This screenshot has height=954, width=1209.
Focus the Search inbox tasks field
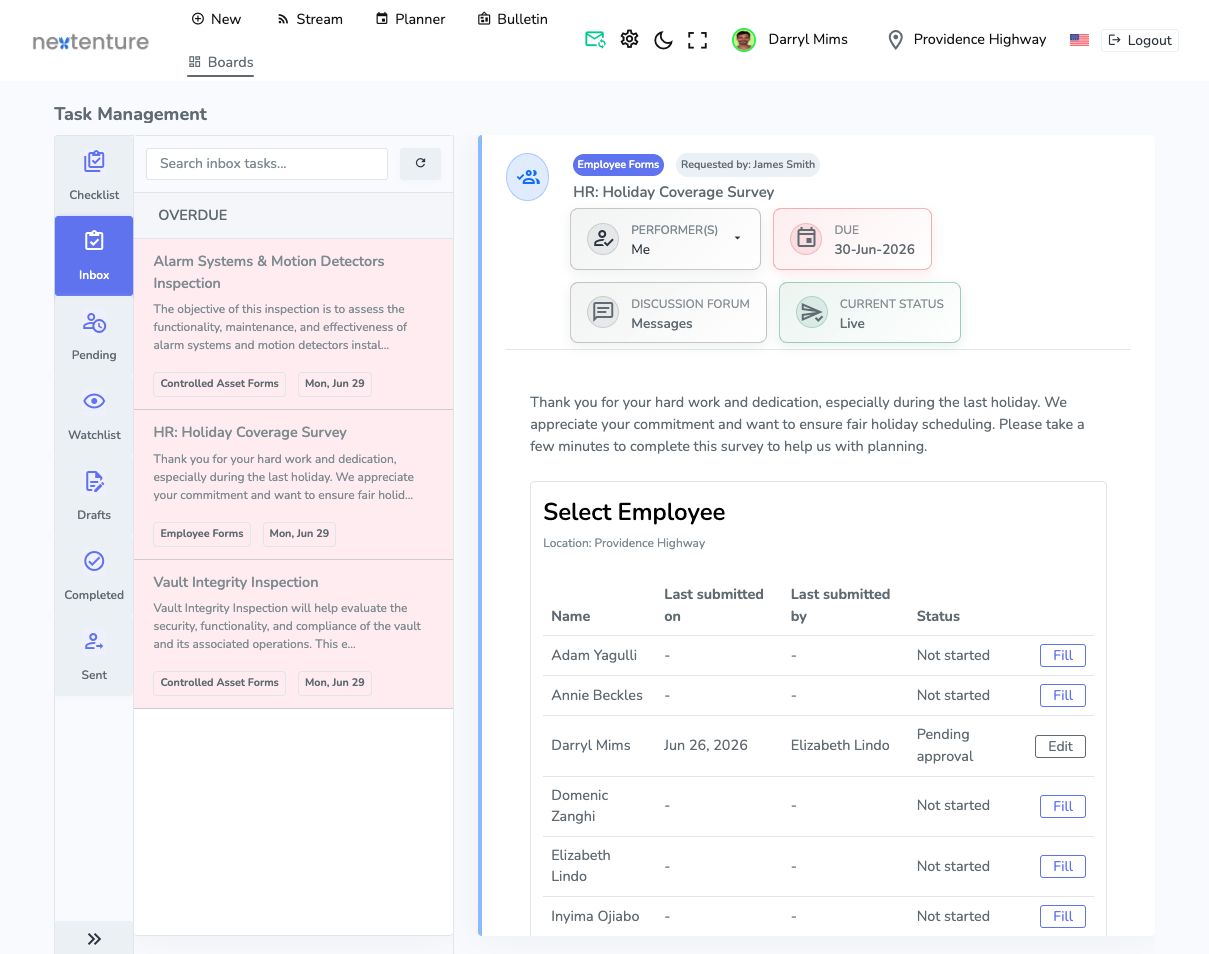(x=267, y=163)
